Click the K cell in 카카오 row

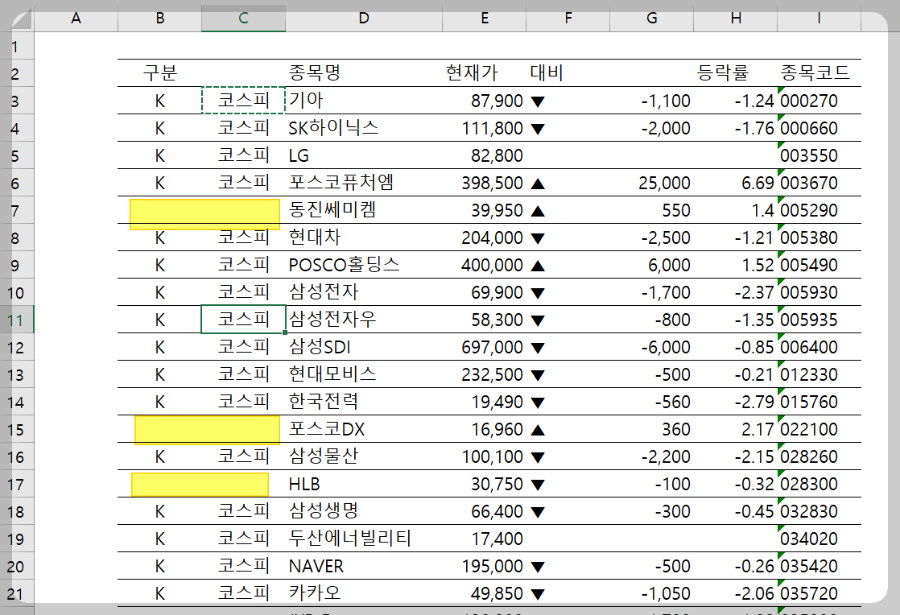160,594
